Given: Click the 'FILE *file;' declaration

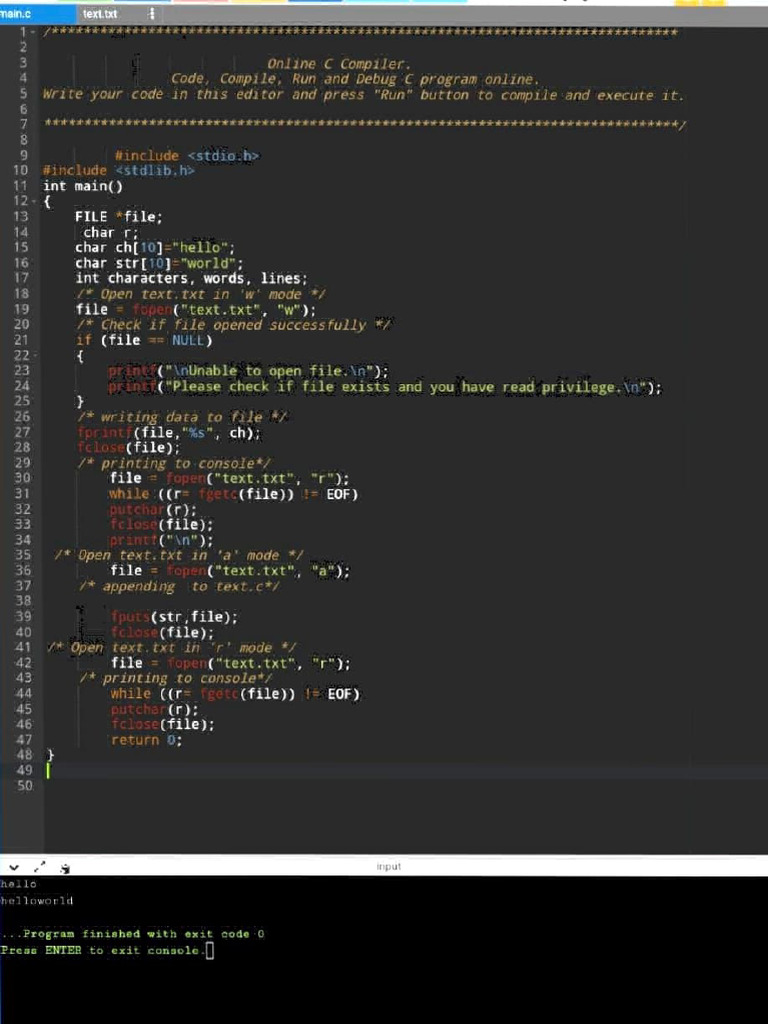Looking at the screenshot, I should click(118, 216).
